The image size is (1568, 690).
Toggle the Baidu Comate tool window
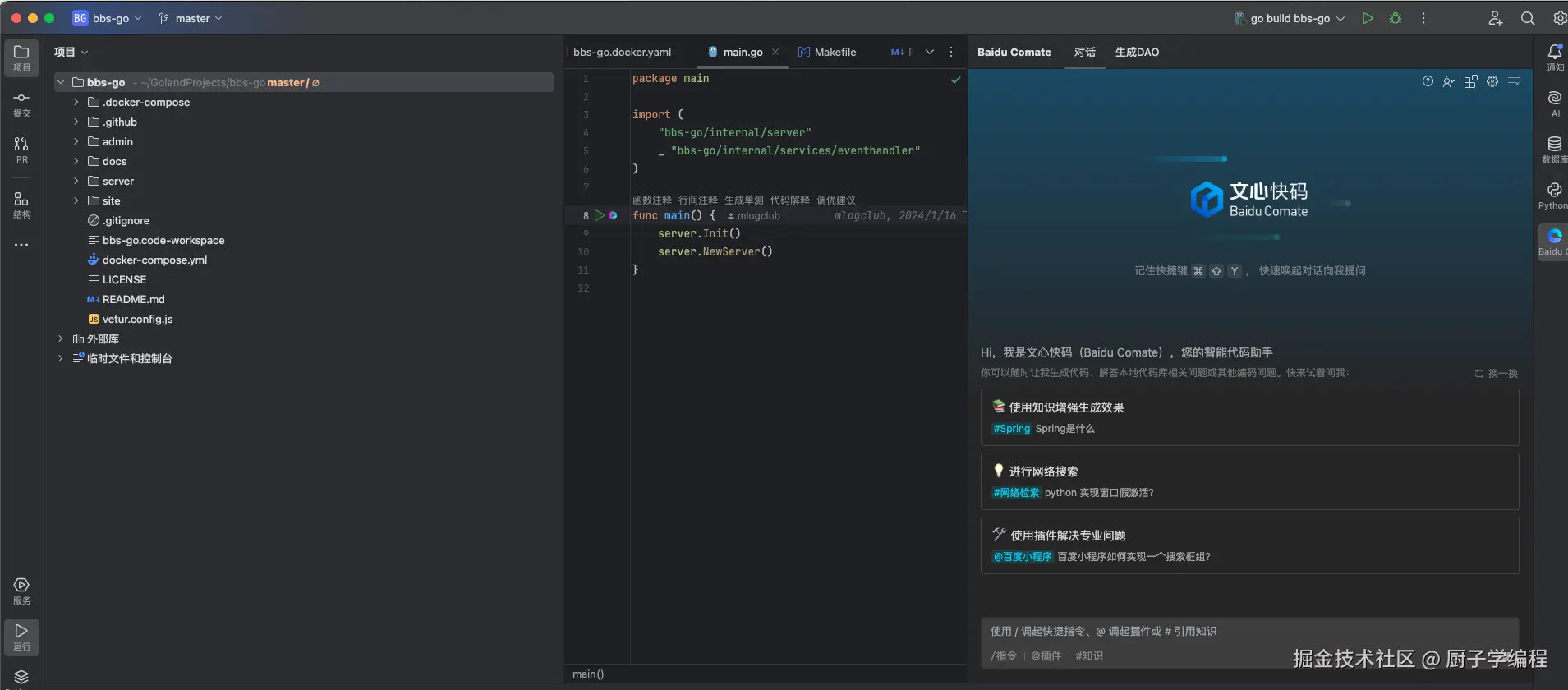click(x=1553, y=242)
